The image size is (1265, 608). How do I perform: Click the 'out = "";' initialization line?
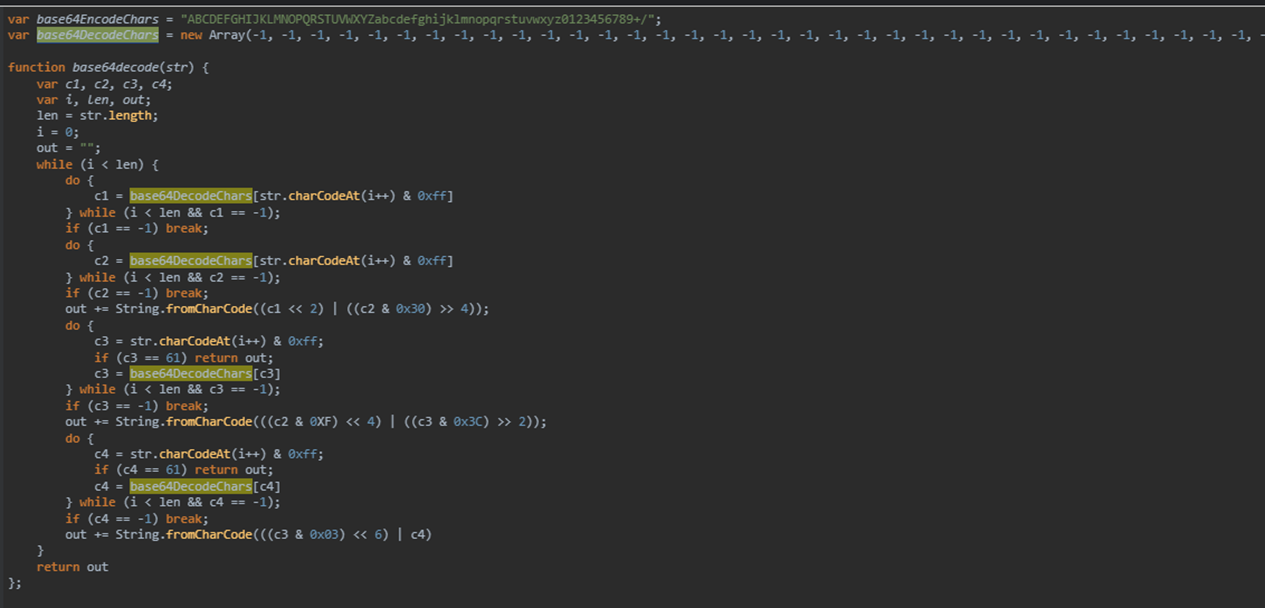pyautogui.click(x=68, y=148)
